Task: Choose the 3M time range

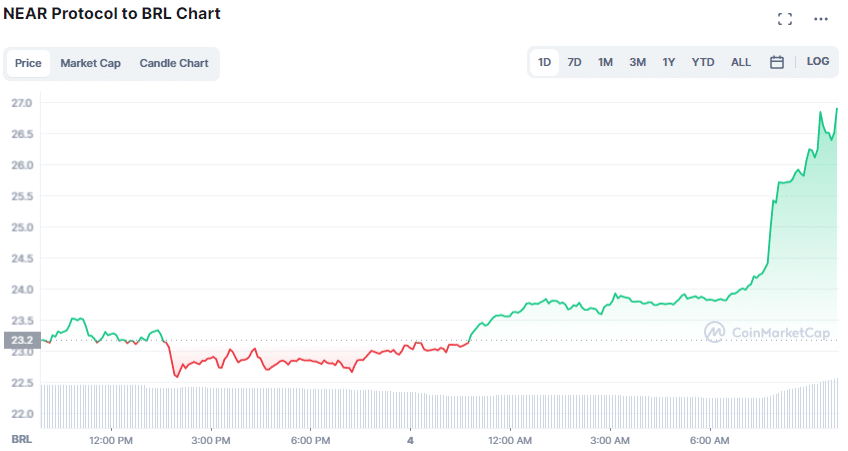Action: click(x=637, y=62)
